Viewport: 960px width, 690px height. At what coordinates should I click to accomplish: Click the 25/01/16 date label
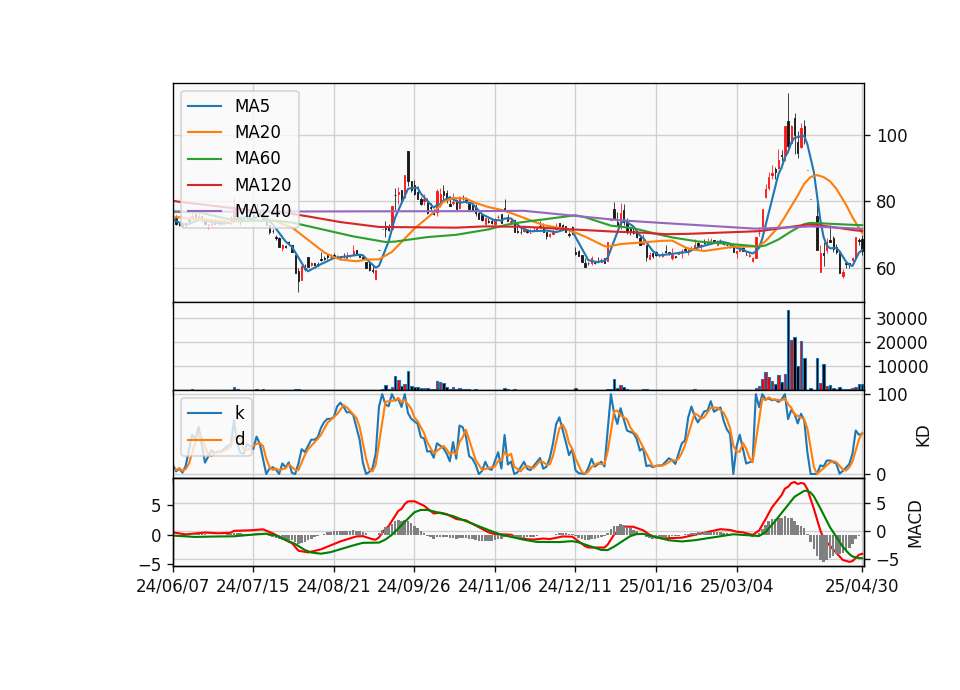click(656, 586)
